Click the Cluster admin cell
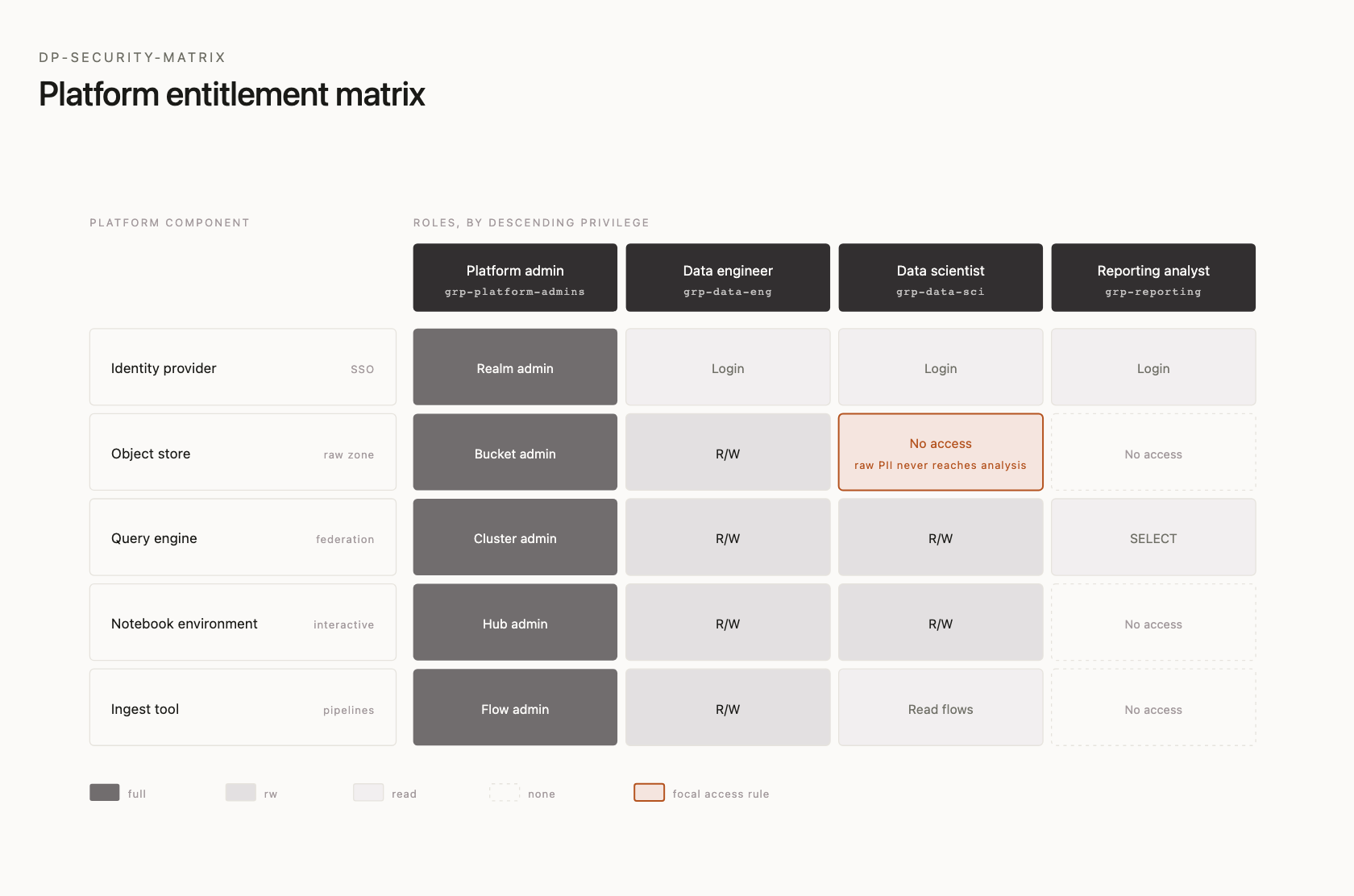The height and width of the screenshot is (896, 1354). [515, 537]
